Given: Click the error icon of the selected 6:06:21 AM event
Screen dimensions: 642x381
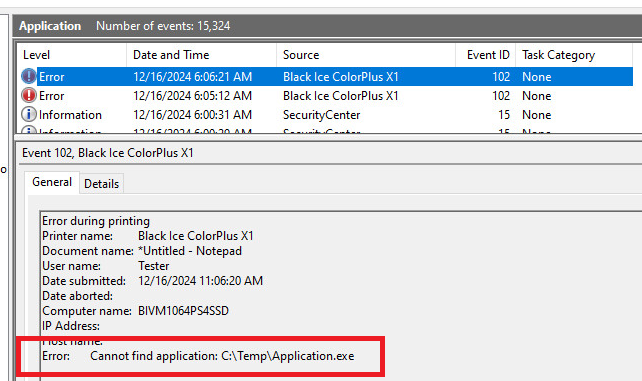Looking at the screenshot, I should pos(29,77).
